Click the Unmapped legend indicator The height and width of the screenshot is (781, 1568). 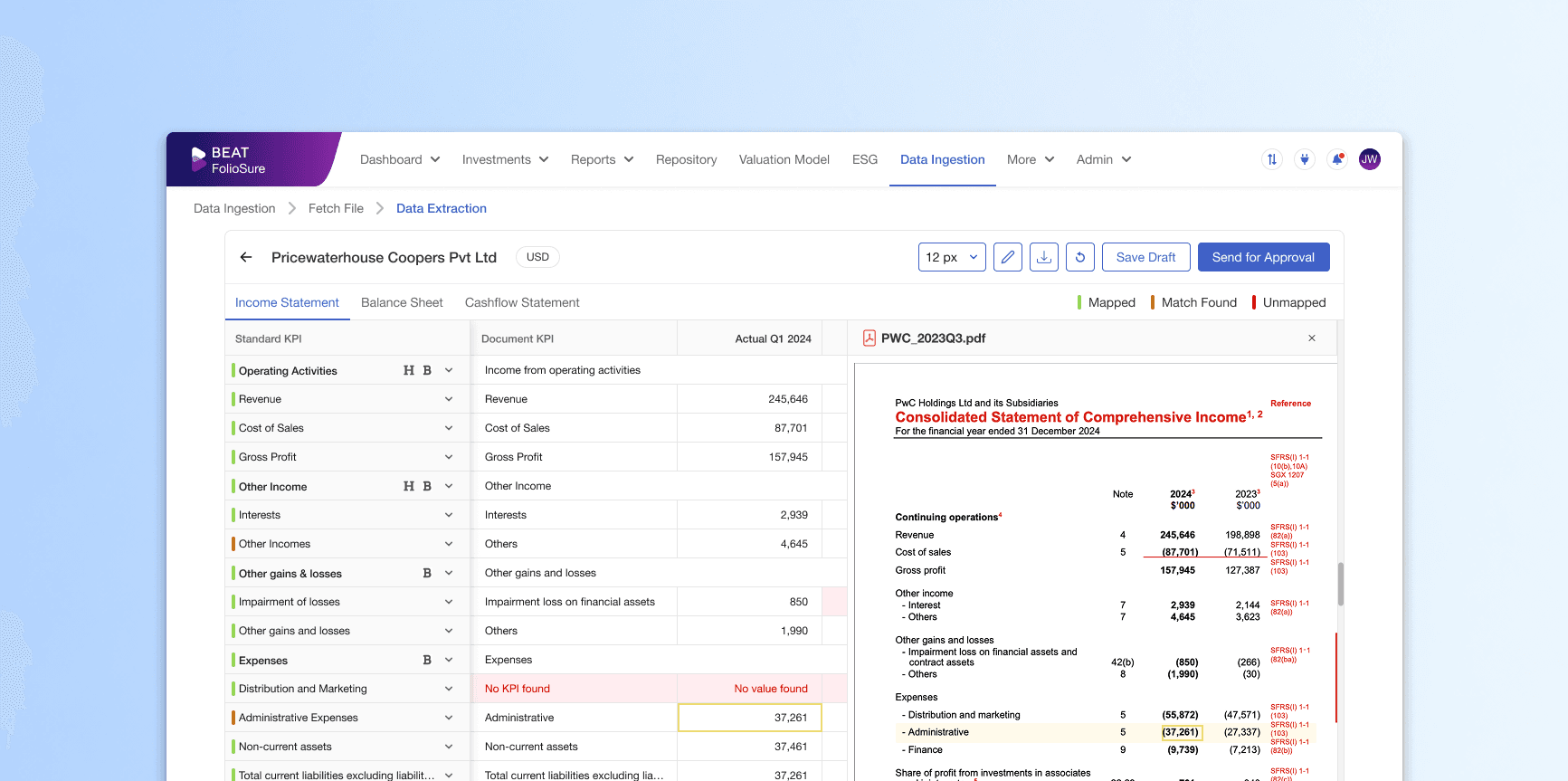[1289, 302]
